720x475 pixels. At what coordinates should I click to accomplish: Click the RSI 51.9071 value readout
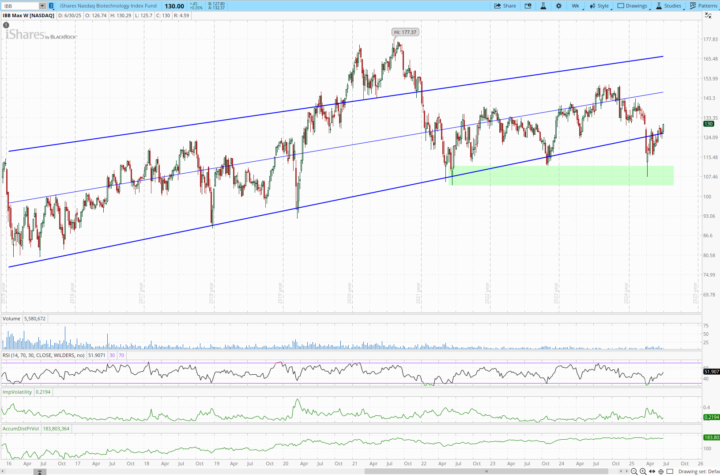click(x=96, y=355)
